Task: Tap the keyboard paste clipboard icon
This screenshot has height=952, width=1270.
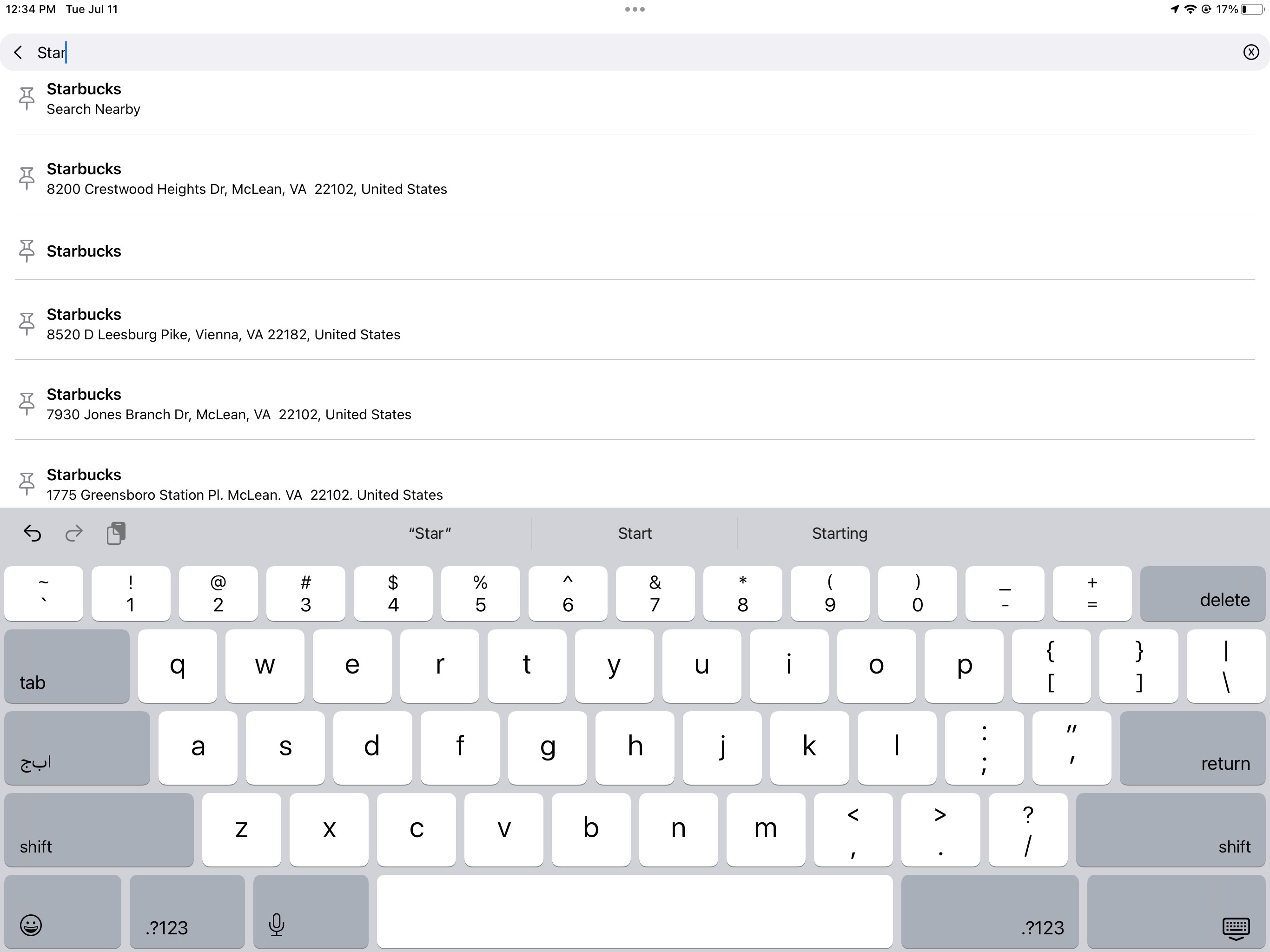Action: coord(116,534)
